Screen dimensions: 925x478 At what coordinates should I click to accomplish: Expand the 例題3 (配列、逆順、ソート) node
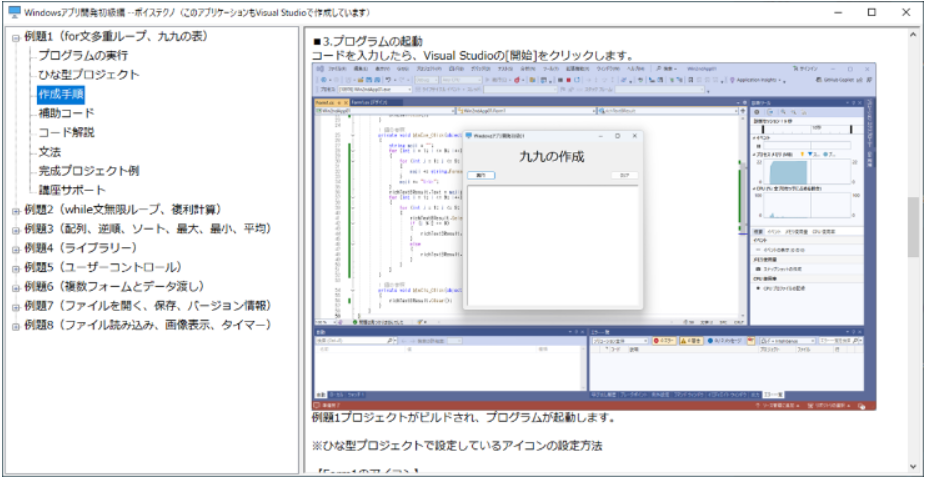16,230
